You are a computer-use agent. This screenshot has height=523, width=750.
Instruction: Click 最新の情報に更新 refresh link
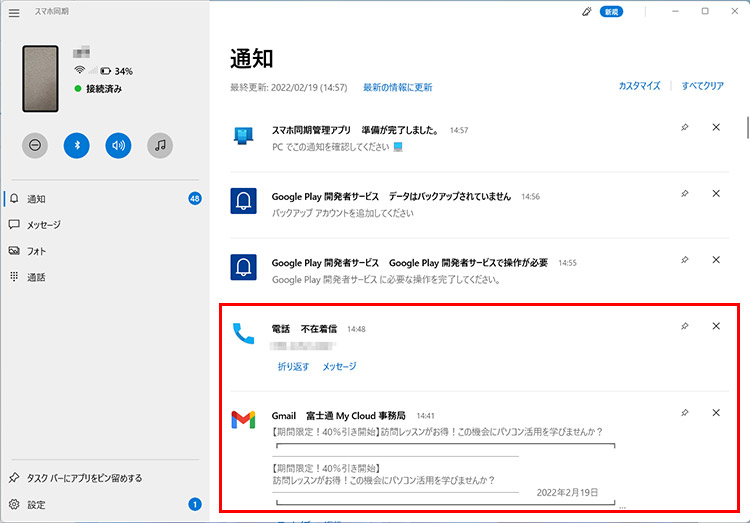(397, 88)
